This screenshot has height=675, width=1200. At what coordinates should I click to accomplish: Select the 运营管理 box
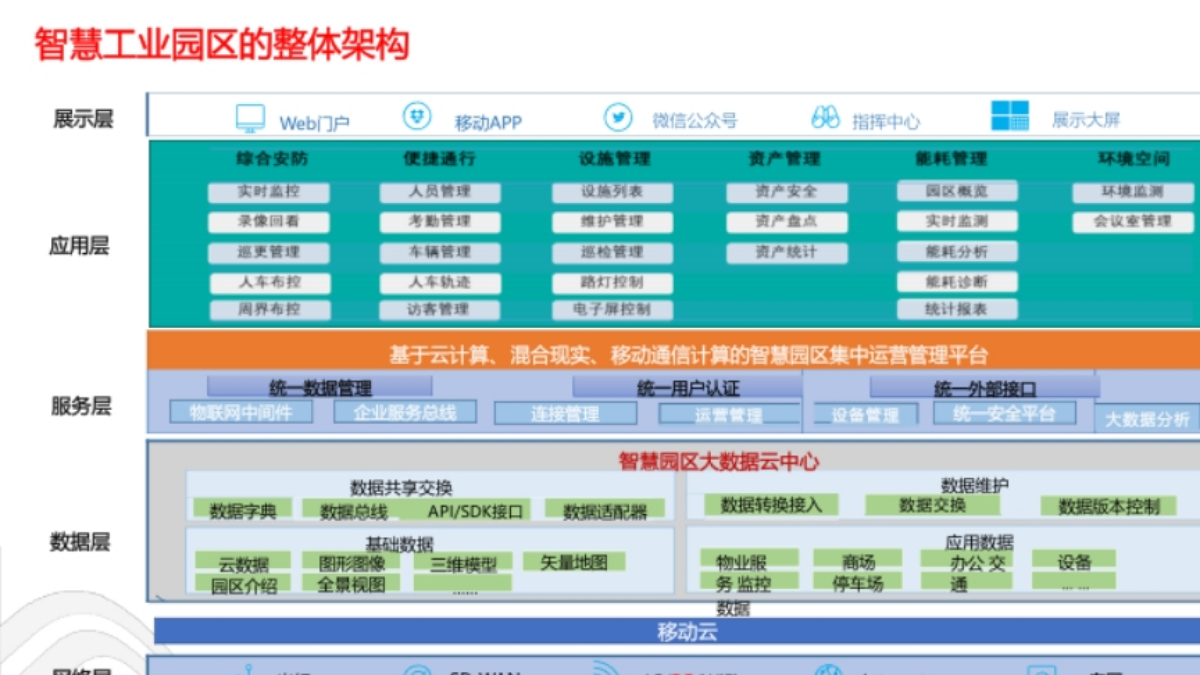click(729, 414)
